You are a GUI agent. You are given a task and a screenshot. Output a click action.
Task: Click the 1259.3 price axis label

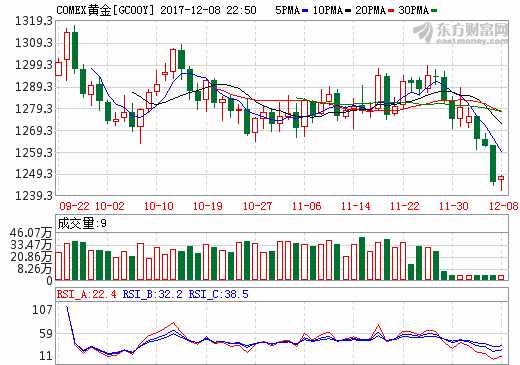[34, 152]
